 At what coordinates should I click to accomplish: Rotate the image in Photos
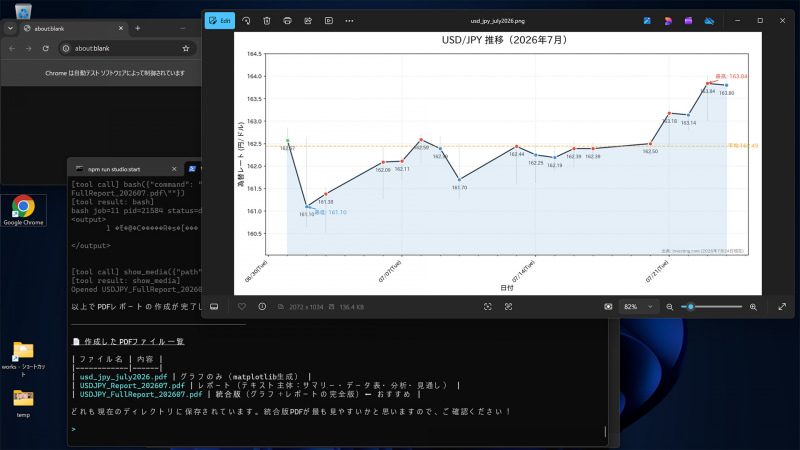tap(246, 21)
